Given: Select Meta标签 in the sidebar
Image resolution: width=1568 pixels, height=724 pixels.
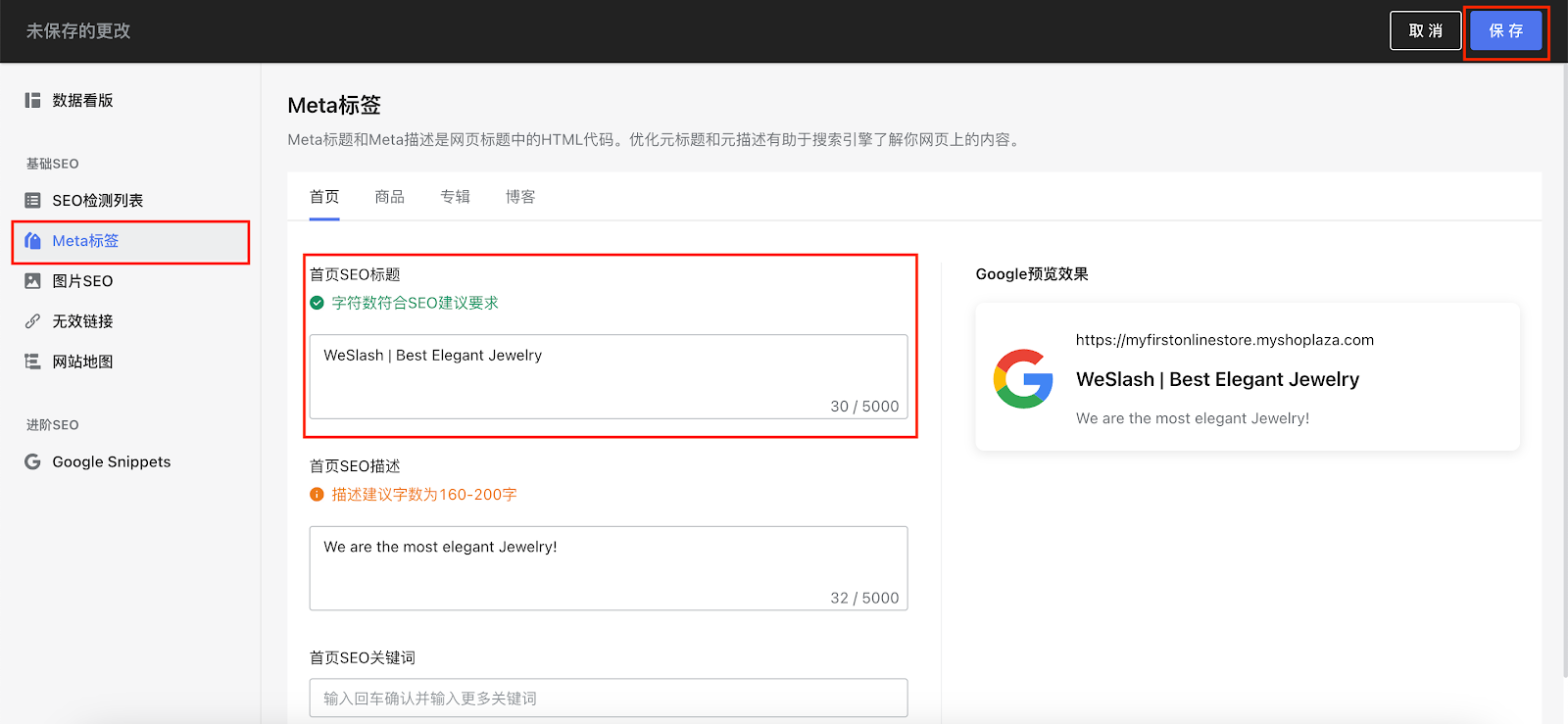Looking at the screenshot, I should pyautogui.click(x=130, y=241).
